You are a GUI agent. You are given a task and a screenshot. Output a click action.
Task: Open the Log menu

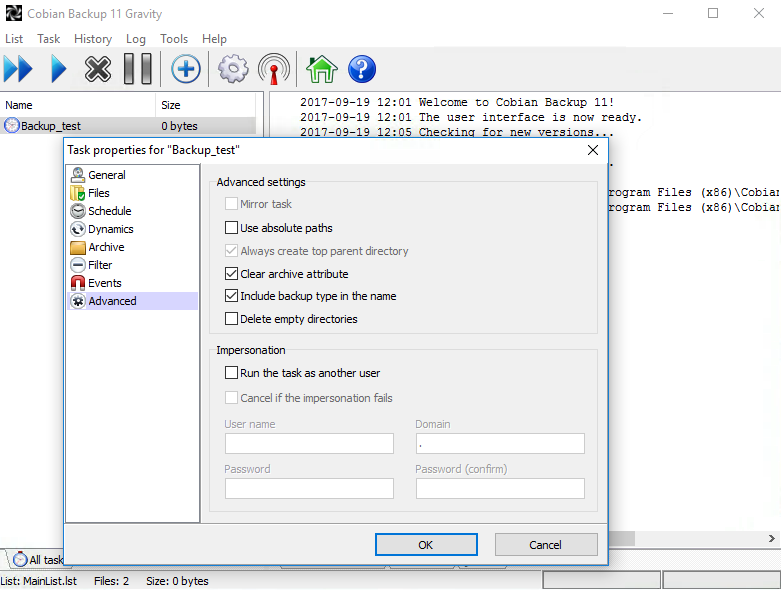135,39
